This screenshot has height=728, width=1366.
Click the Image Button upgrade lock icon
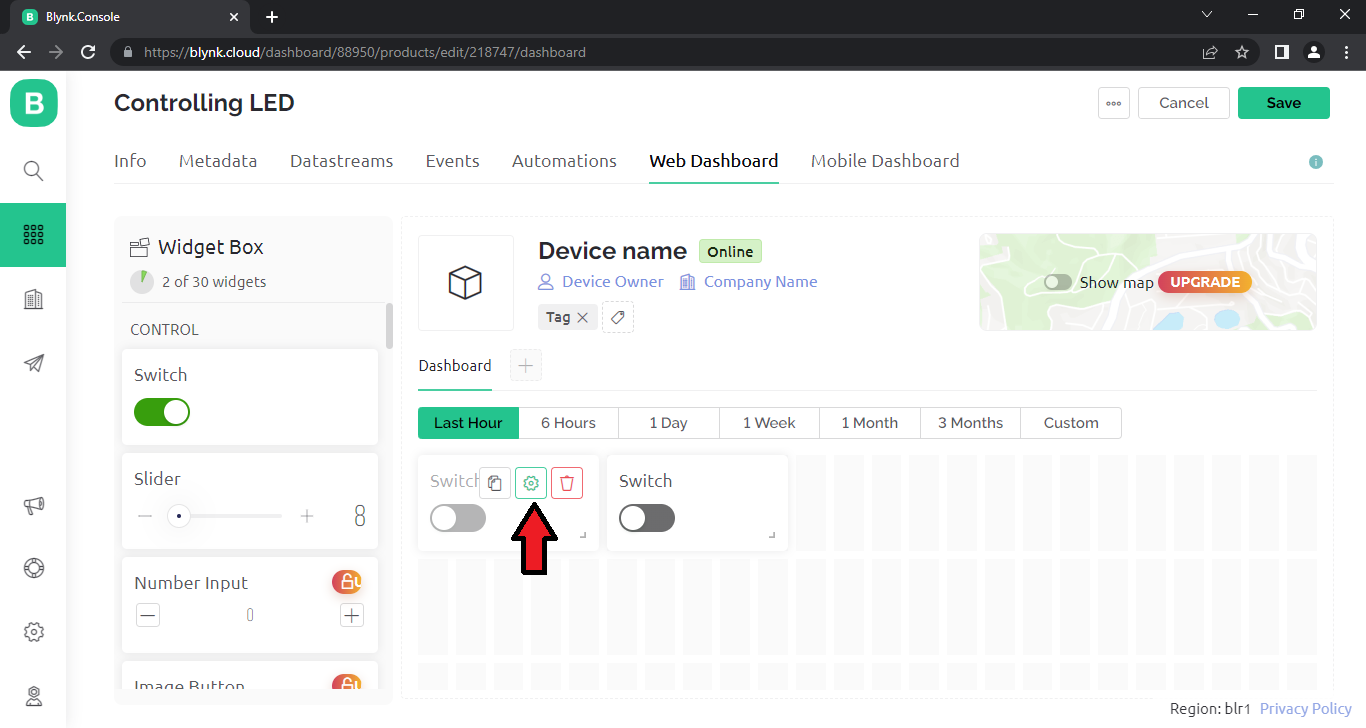(347, 684)
